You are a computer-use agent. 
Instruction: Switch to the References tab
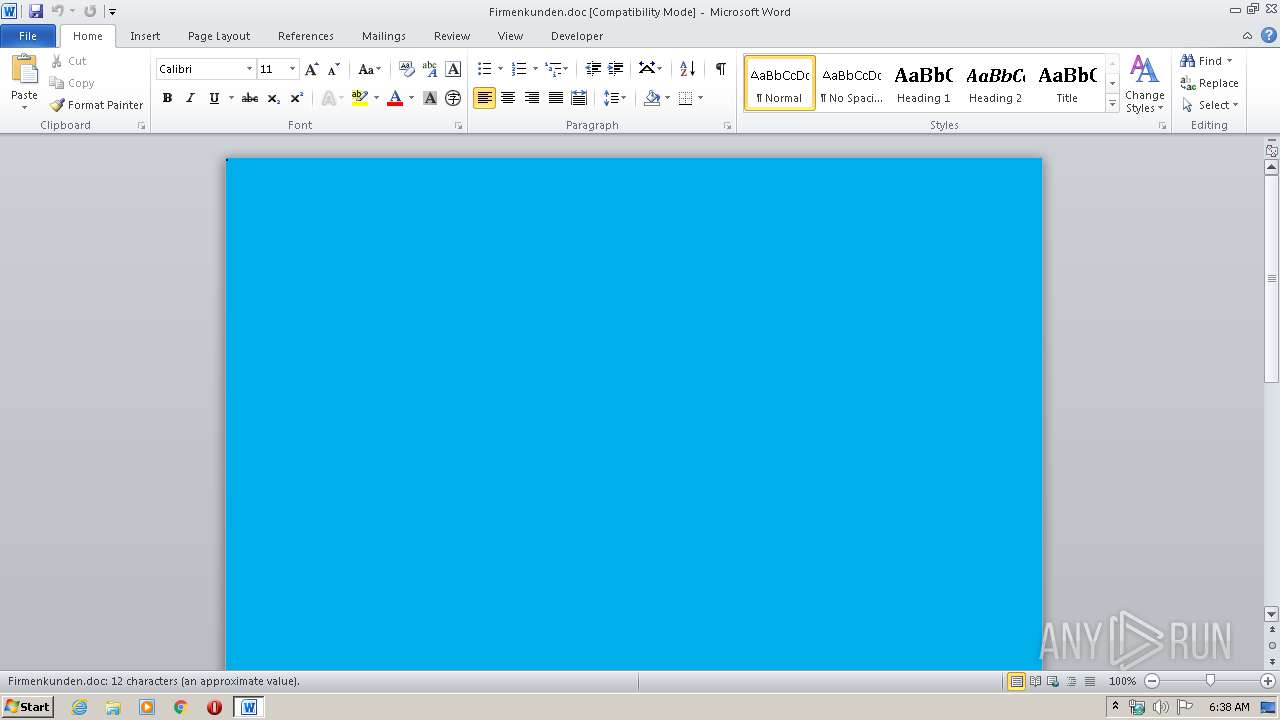[306, 36]
